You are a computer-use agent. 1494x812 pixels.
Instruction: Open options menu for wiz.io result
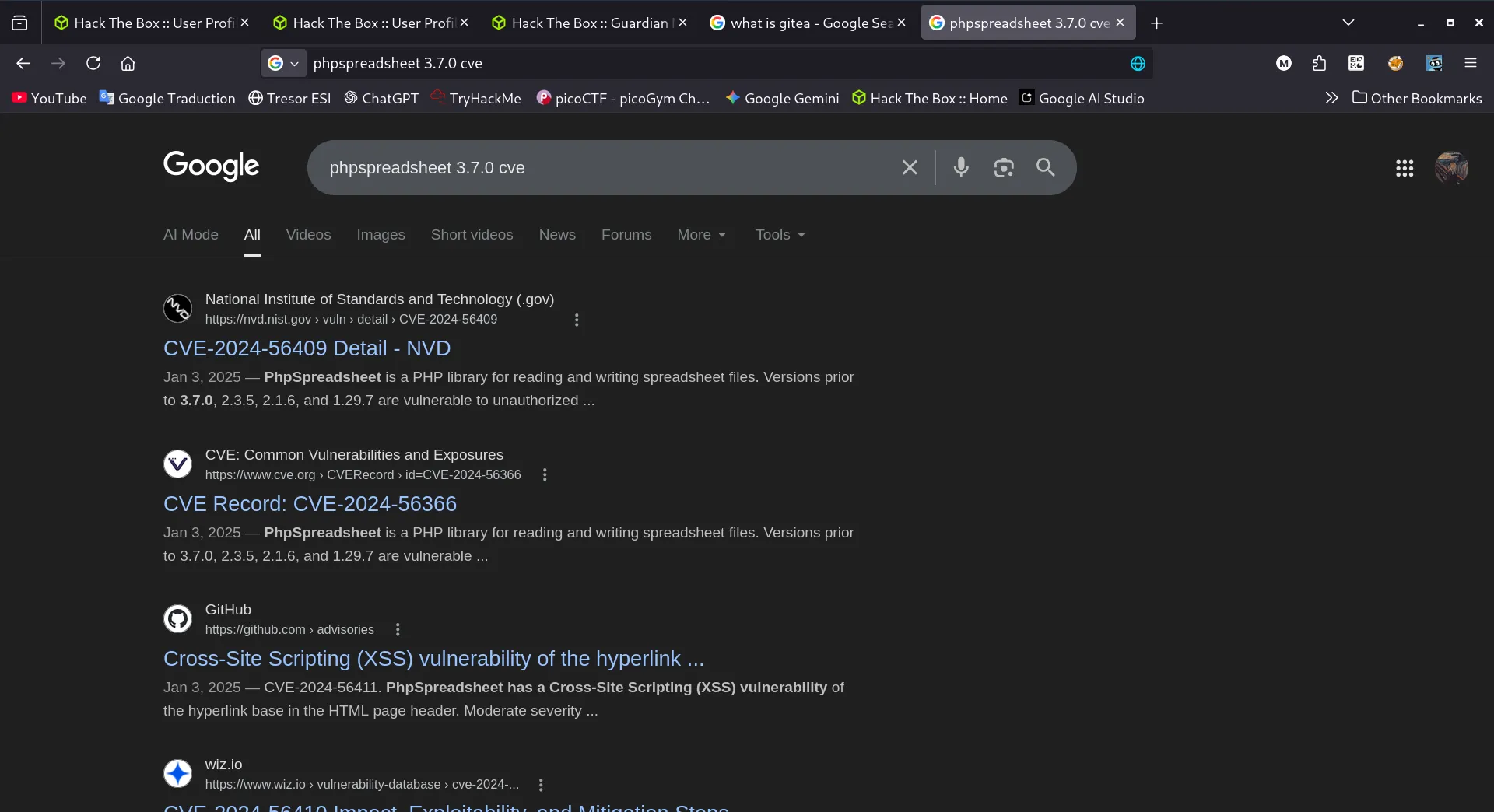pyautogui.click(x=541, y=785)
